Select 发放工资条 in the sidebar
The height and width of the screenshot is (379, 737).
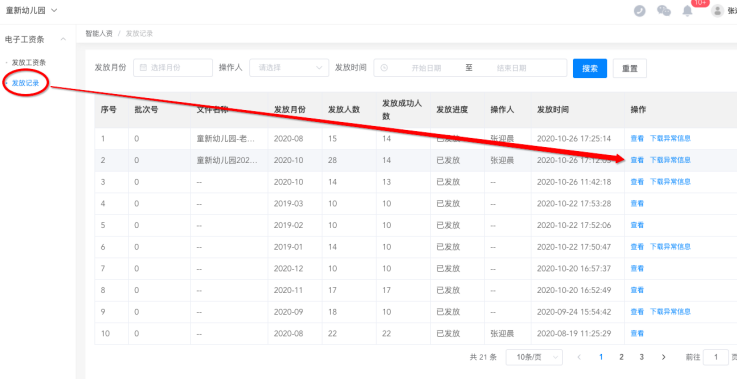29,62
